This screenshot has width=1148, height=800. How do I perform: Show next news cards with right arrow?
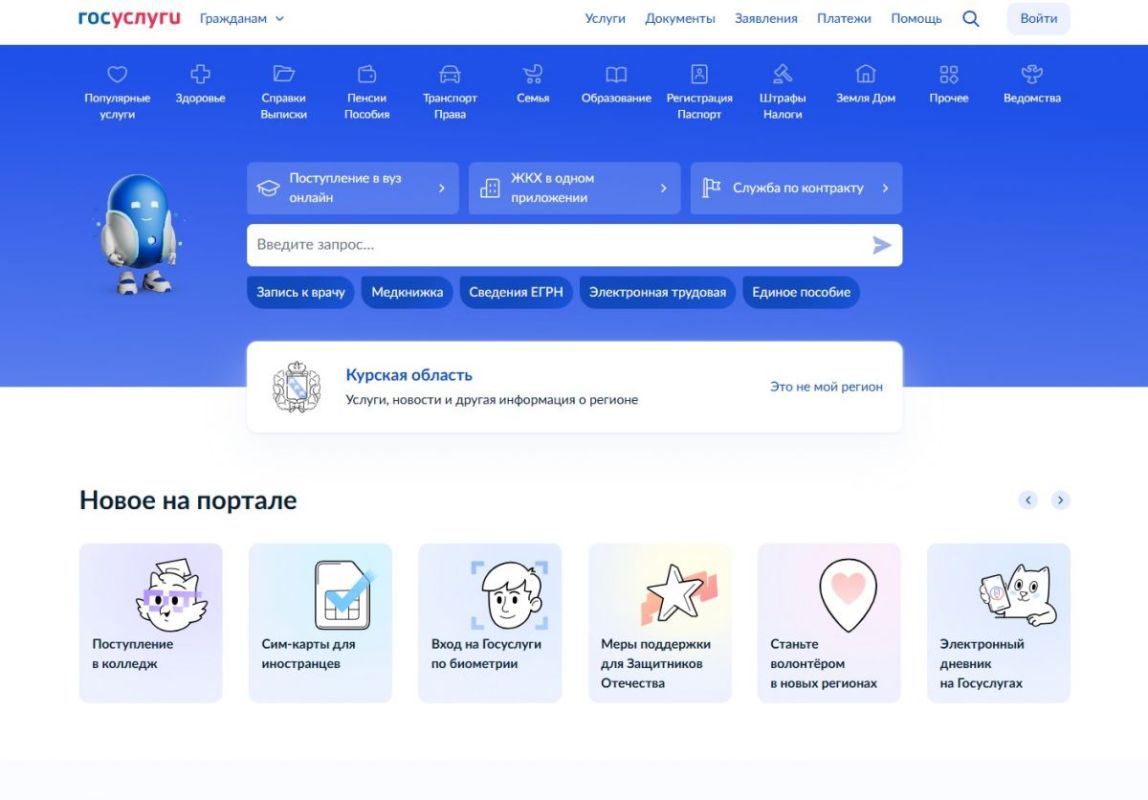click(1060, 500)
